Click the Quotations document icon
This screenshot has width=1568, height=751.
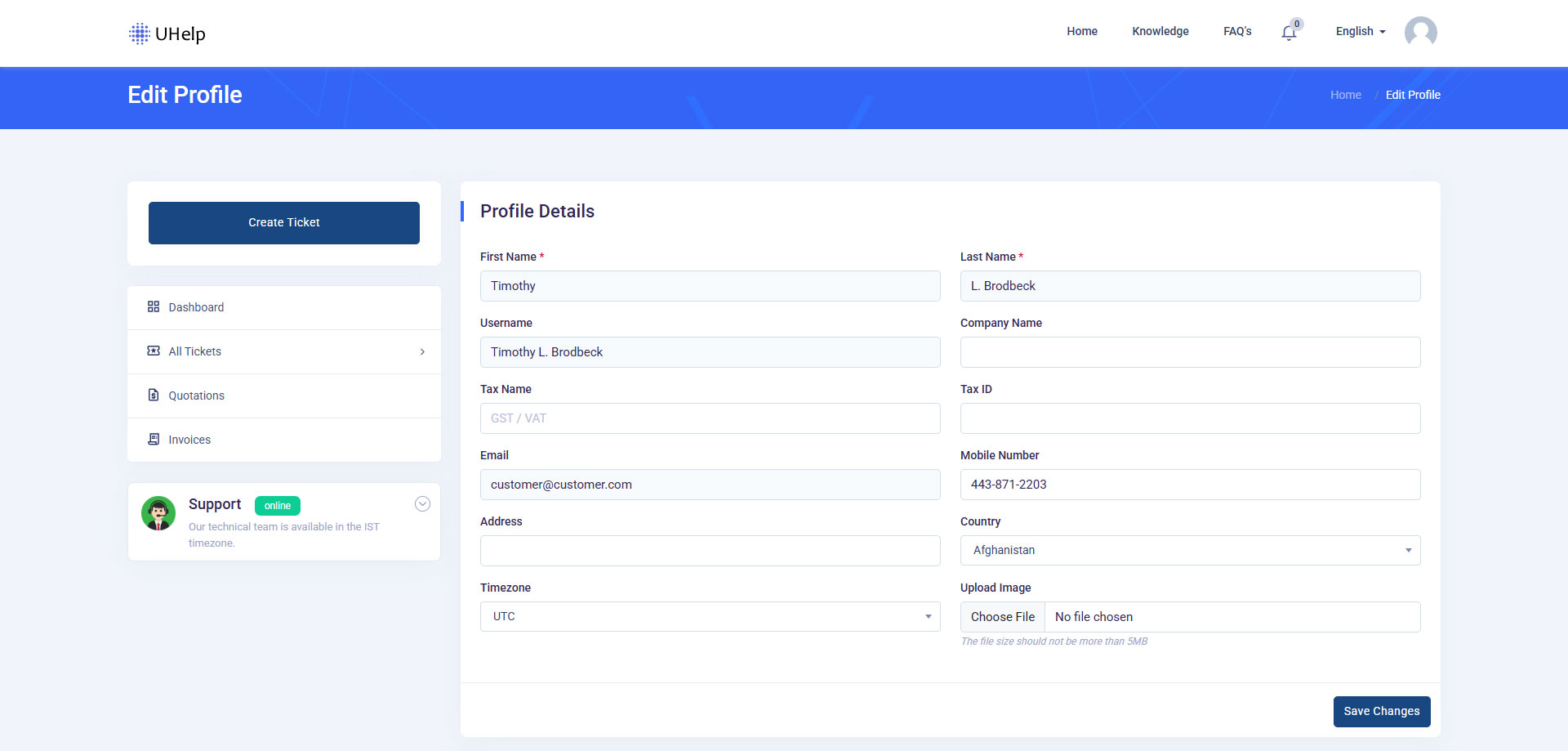(154, 396)
